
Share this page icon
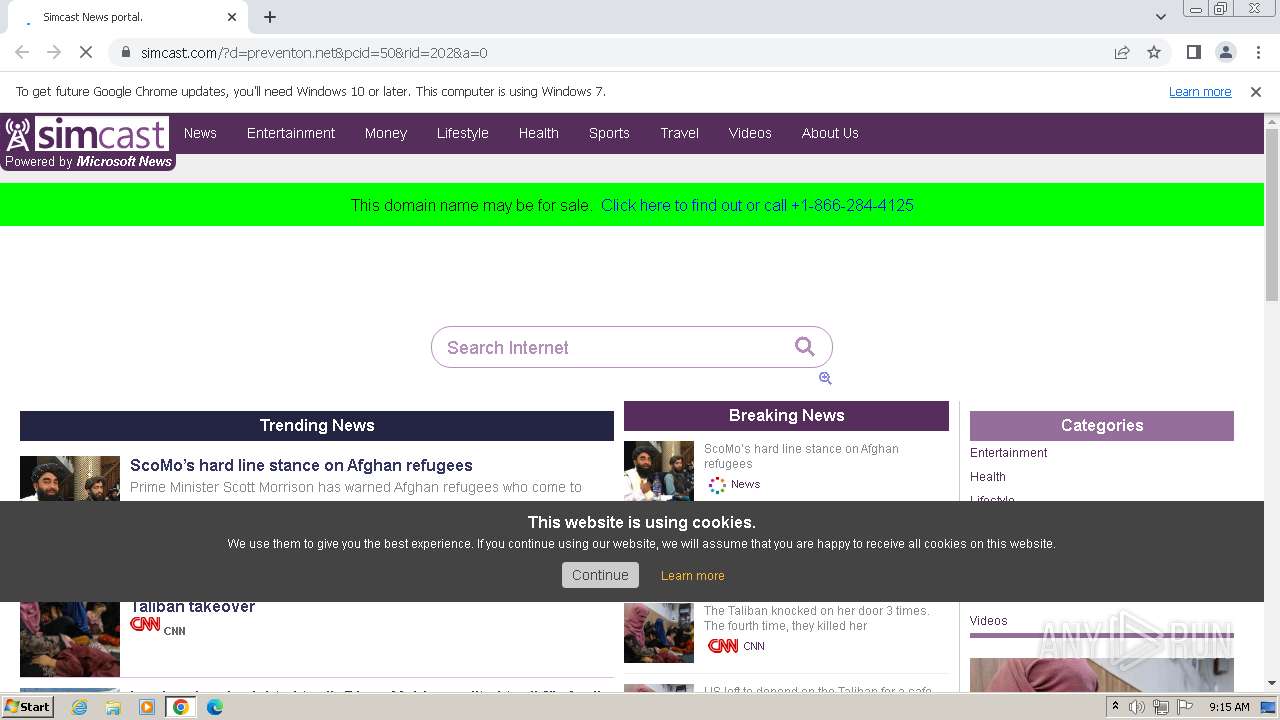(x=1122, y=52)
